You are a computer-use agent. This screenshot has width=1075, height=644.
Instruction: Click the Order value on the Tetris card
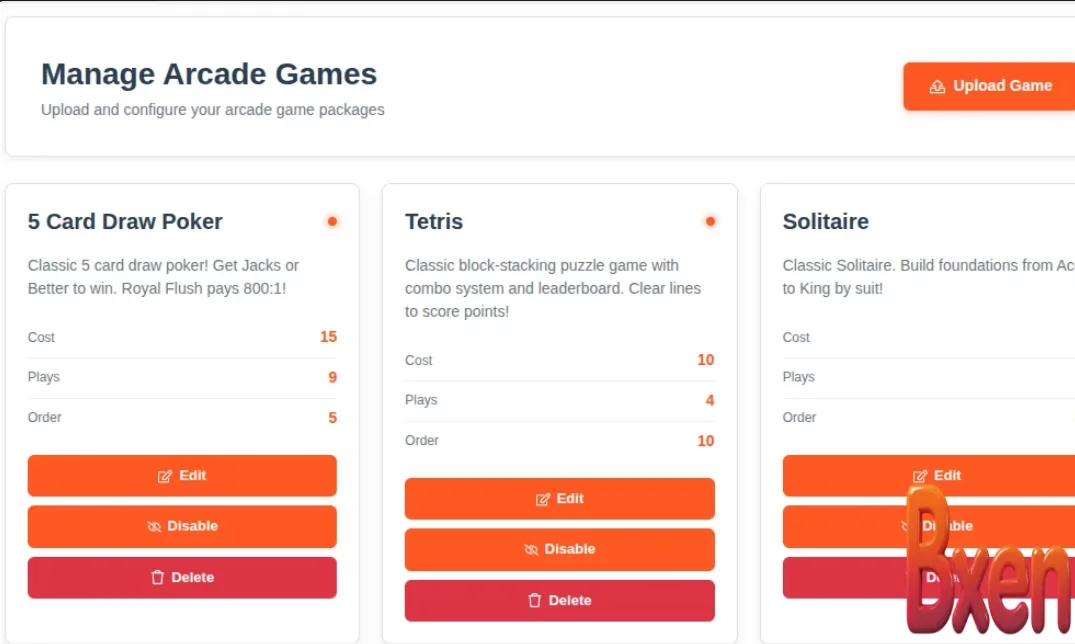[705, 441]
